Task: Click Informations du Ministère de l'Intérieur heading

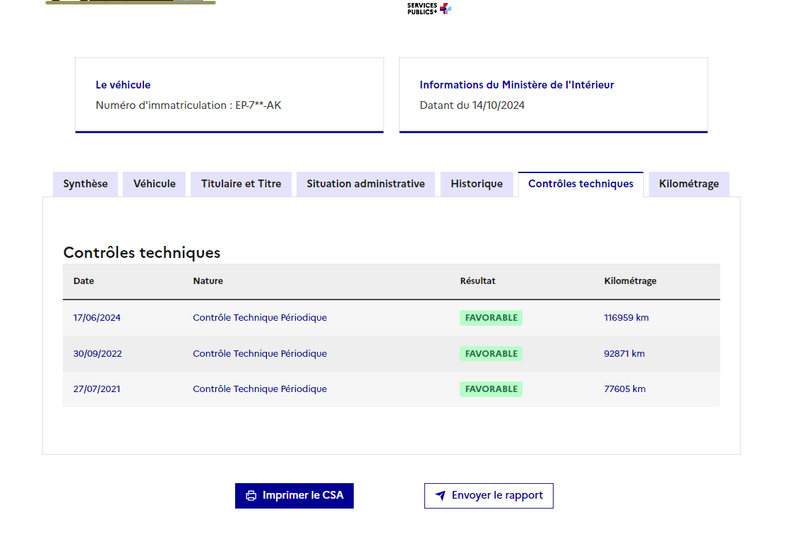Action: coord(517,85)
